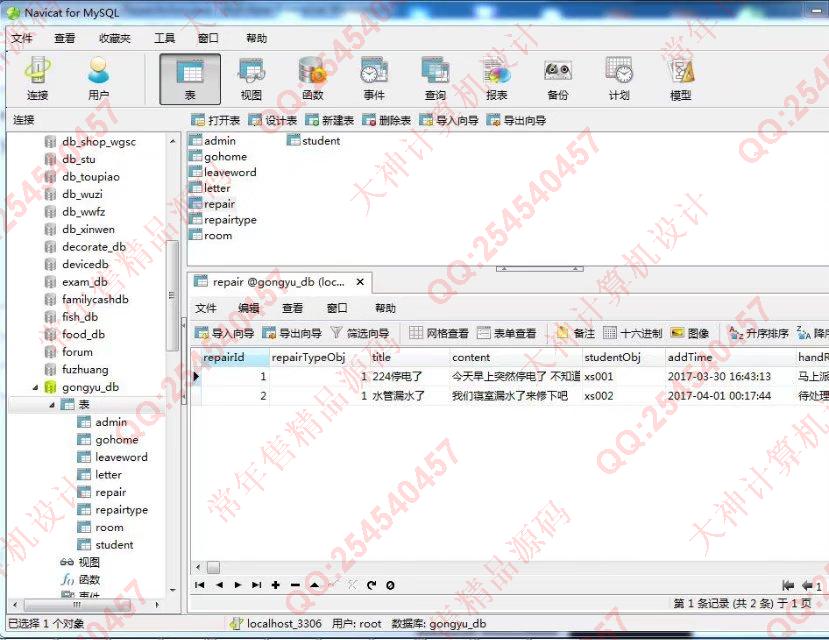Click 设计表 (Design Table) button
The height and width of the screenshot is (640, 829).
tap(273, 120)
